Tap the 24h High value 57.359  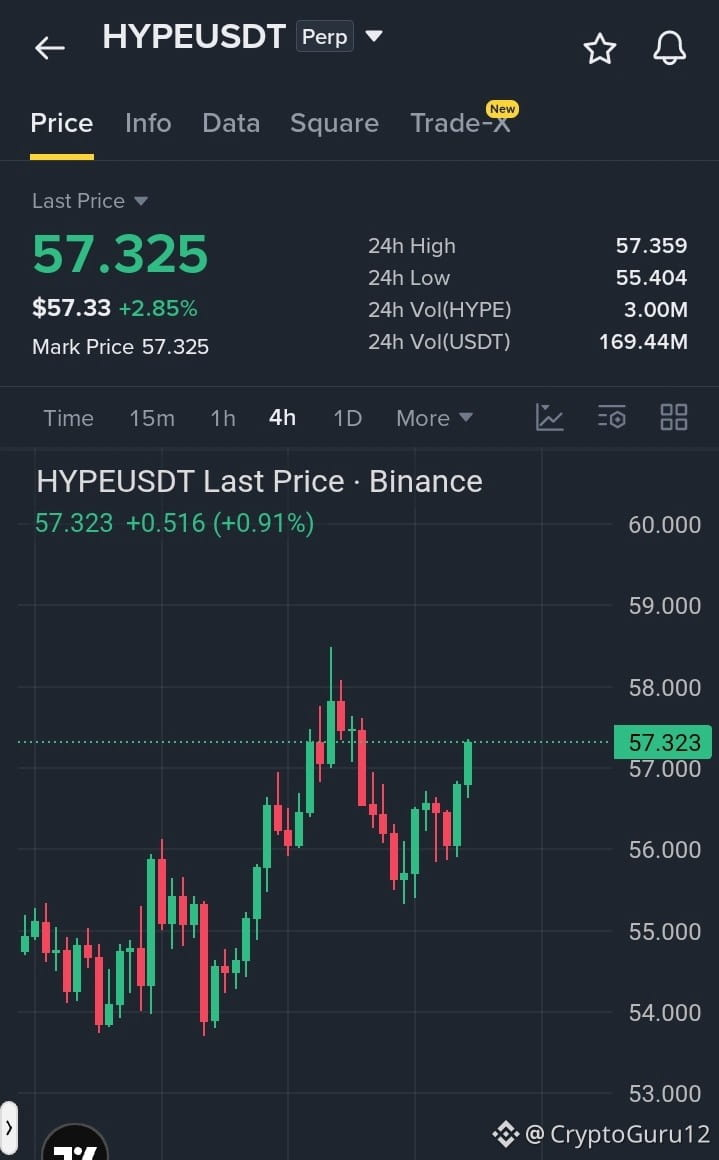[x=652, y=246]
